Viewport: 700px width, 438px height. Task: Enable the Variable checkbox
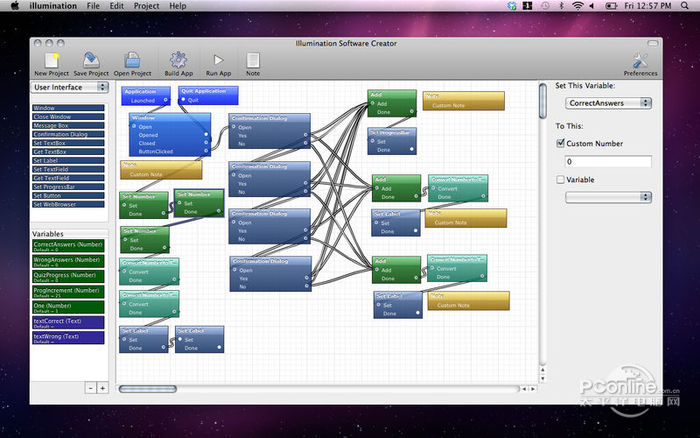pyautogui.click(x=561, y=179)
